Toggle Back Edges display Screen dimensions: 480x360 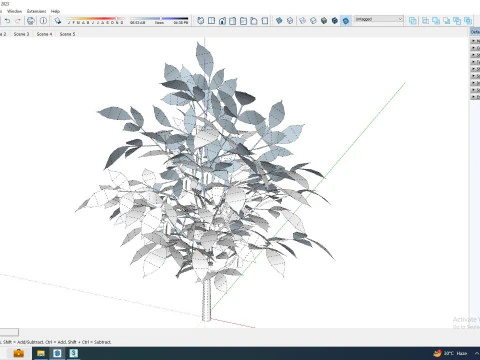[x=290, y=21]
